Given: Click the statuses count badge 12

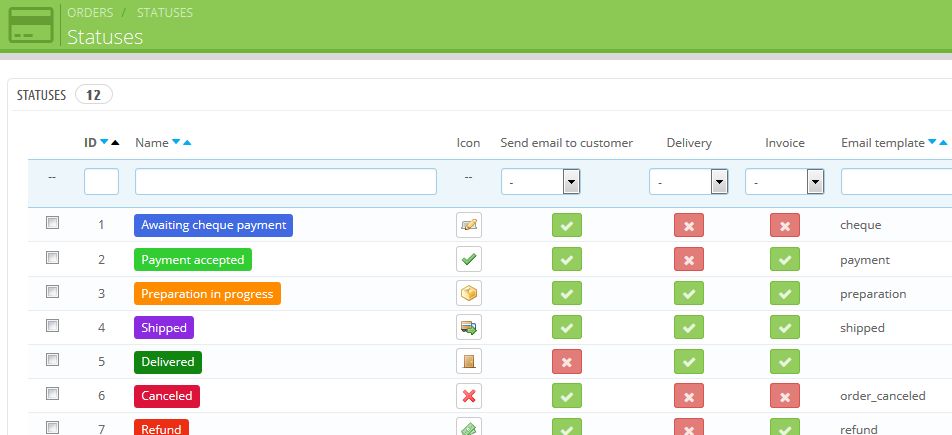Looking at the screenshot, I should [x=94, y=95].
